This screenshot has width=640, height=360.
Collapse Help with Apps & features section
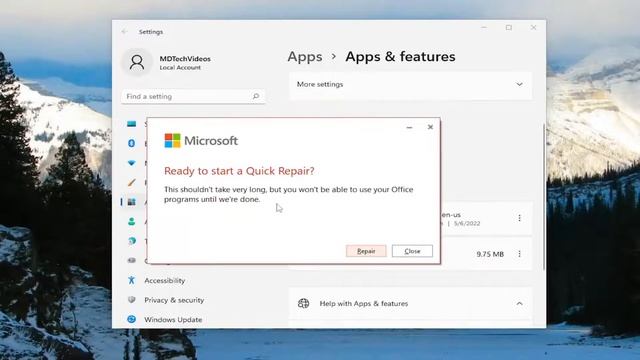[x=411, y=304]
